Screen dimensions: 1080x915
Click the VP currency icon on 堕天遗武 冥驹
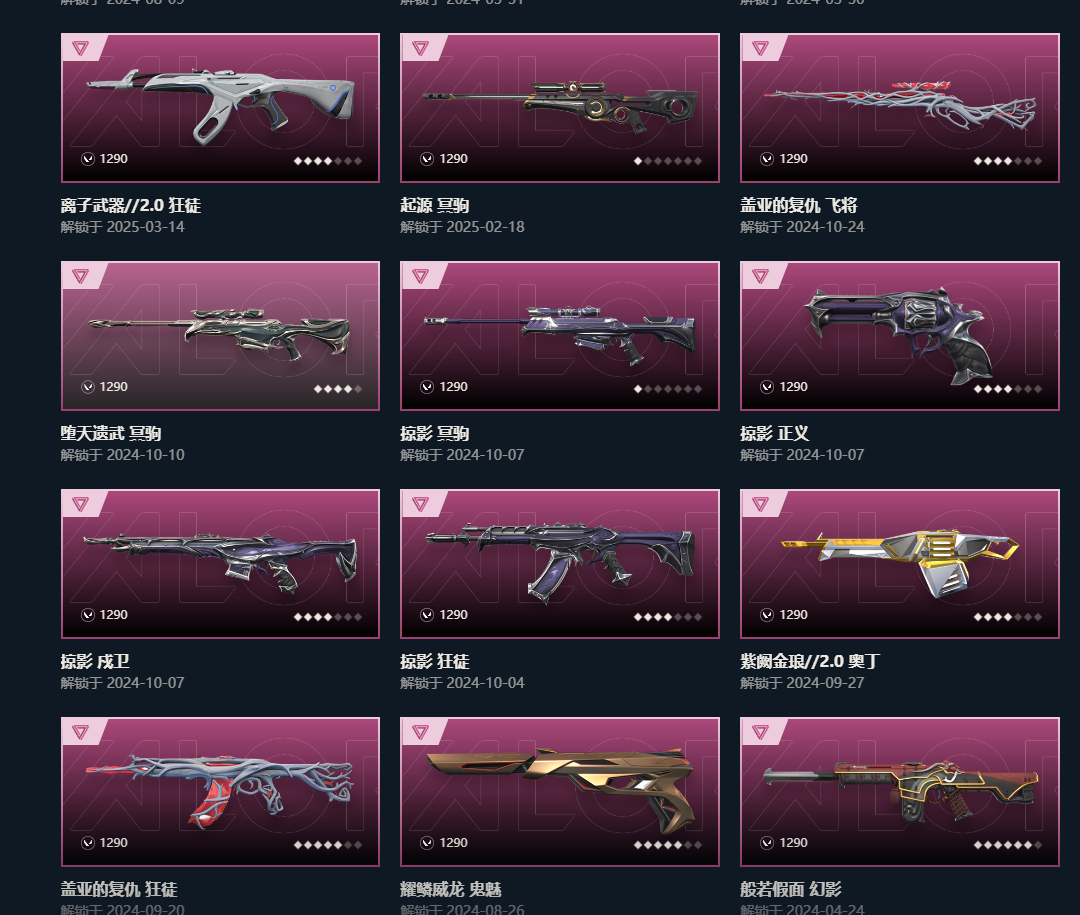(x=87, y=387)
